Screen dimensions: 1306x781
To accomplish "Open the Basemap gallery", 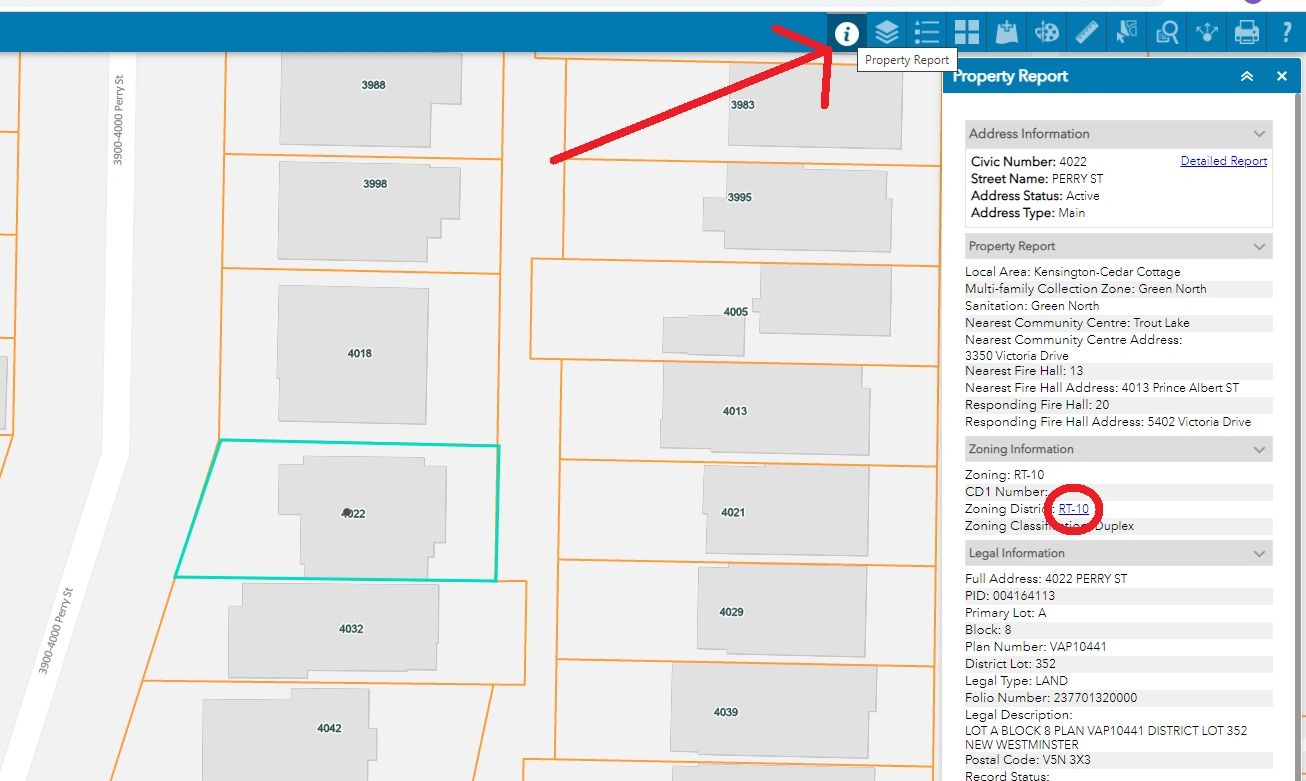I will coord(966,32).
